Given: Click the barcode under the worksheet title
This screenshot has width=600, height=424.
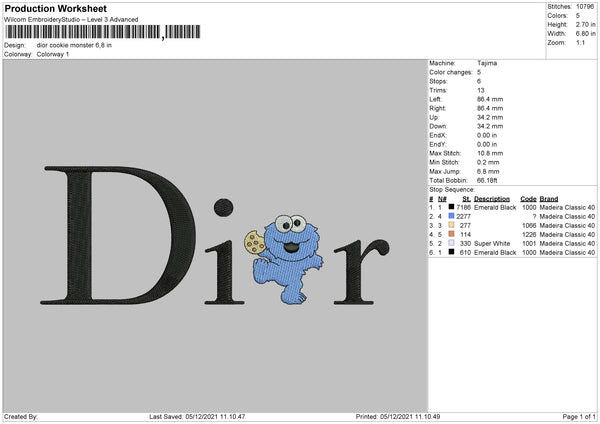Looking at the screenshot, I should 103,32.
